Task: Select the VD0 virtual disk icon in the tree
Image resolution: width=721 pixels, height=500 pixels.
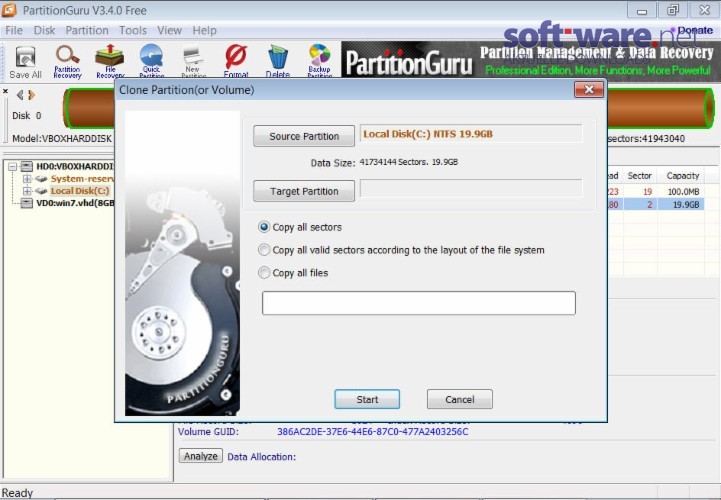Action: click(x=27, y=203)
